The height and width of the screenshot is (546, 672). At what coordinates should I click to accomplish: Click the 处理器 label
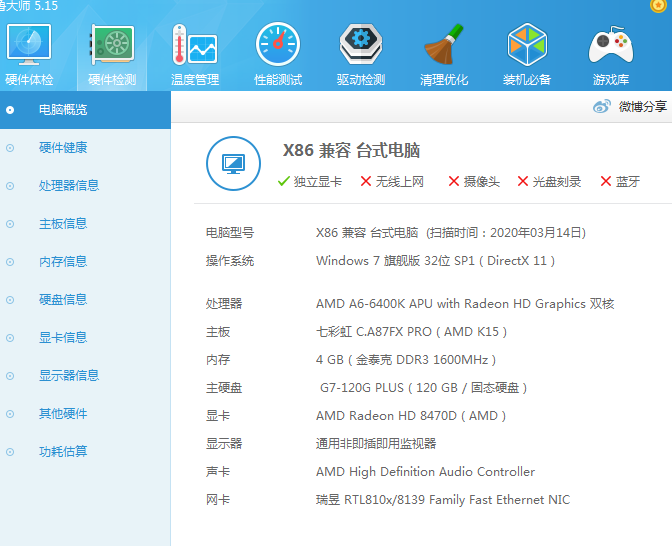coord(224,304)
